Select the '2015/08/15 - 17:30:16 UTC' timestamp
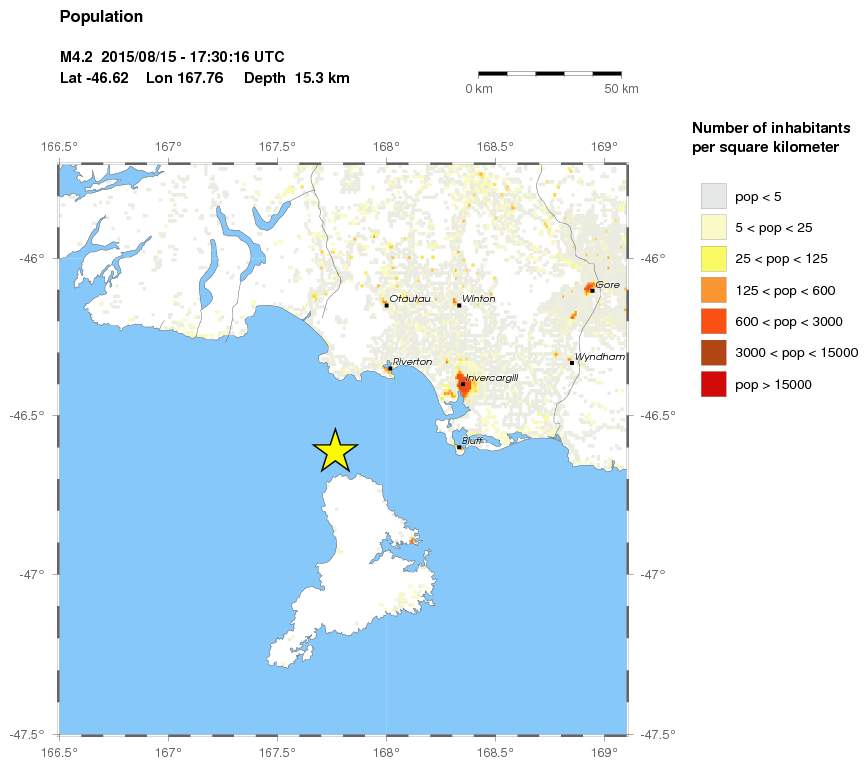This screenshot has height=767, width=868. point(193,57)
